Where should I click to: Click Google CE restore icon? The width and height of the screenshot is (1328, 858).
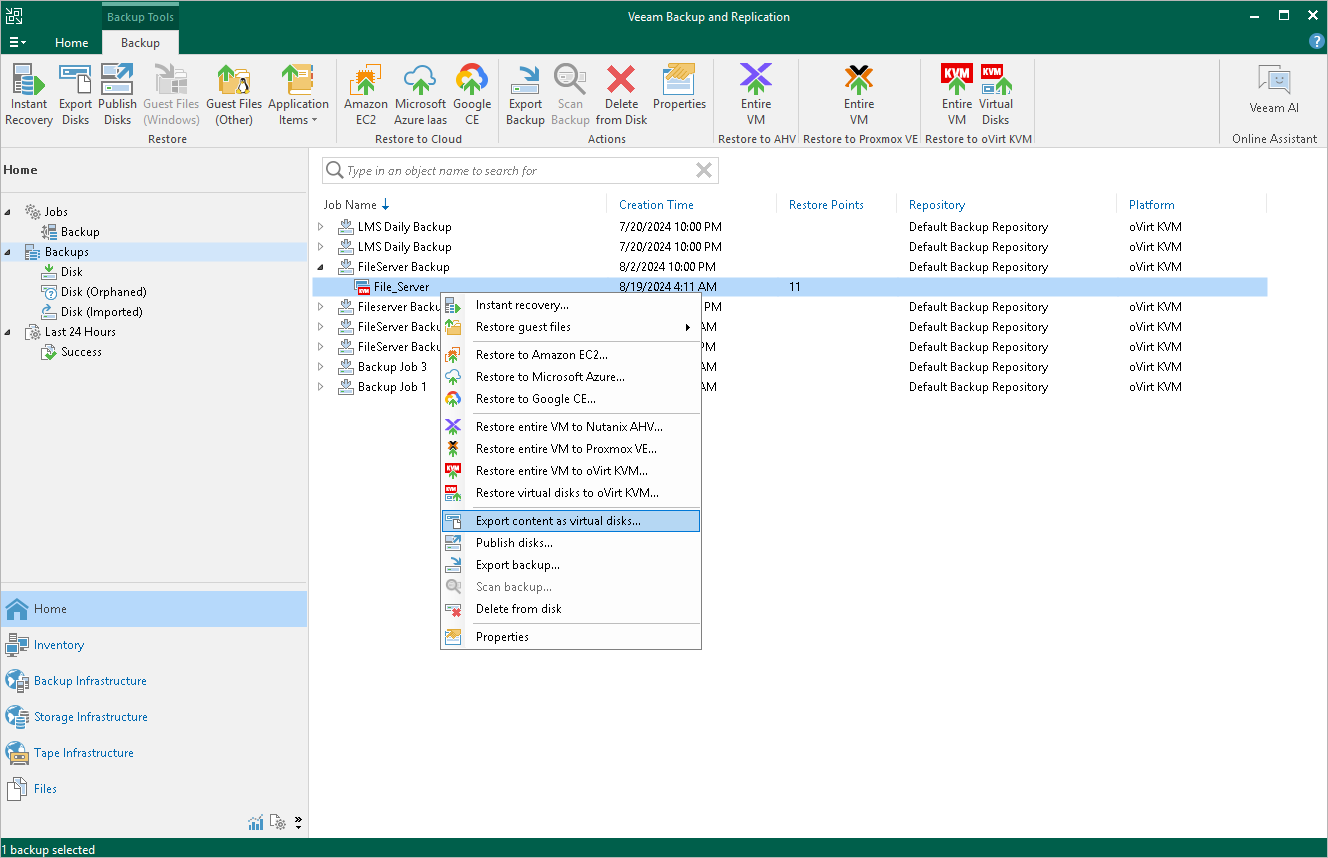pos(472,95)
